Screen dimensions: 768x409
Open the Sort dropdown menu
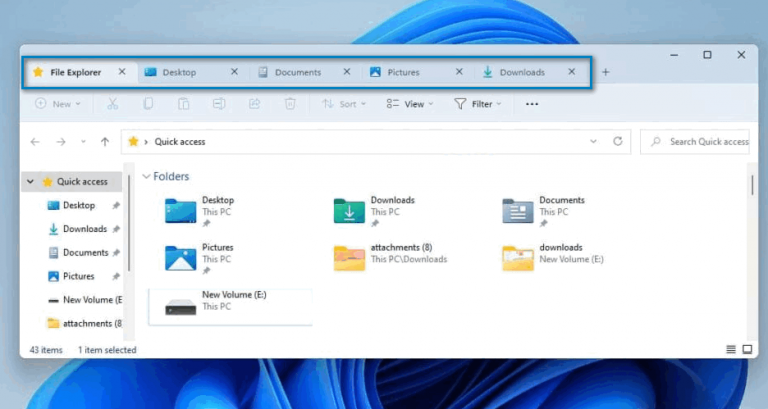click(x=344, y=104)
